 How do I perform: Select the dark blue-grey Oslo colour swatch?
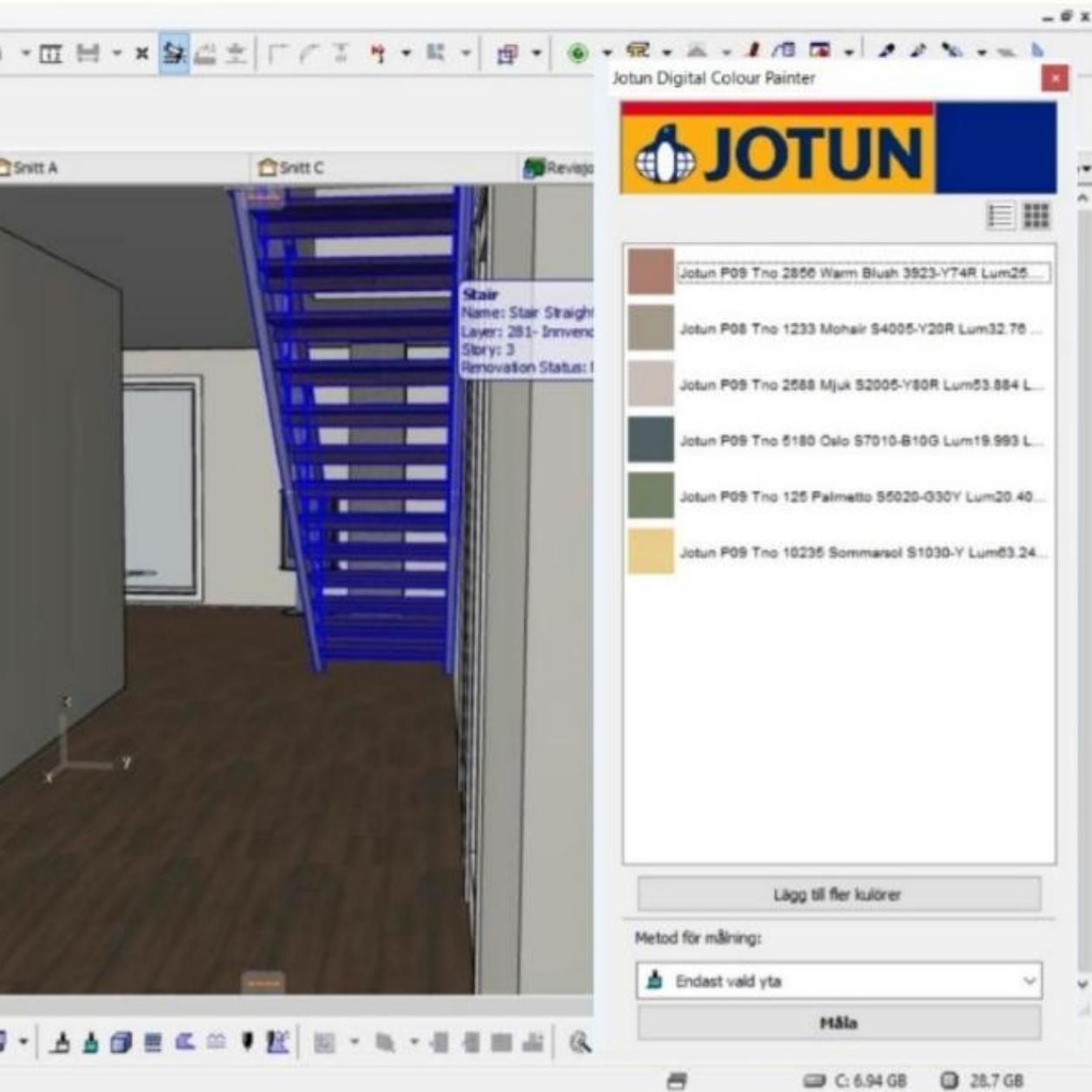tap(650, 439)
